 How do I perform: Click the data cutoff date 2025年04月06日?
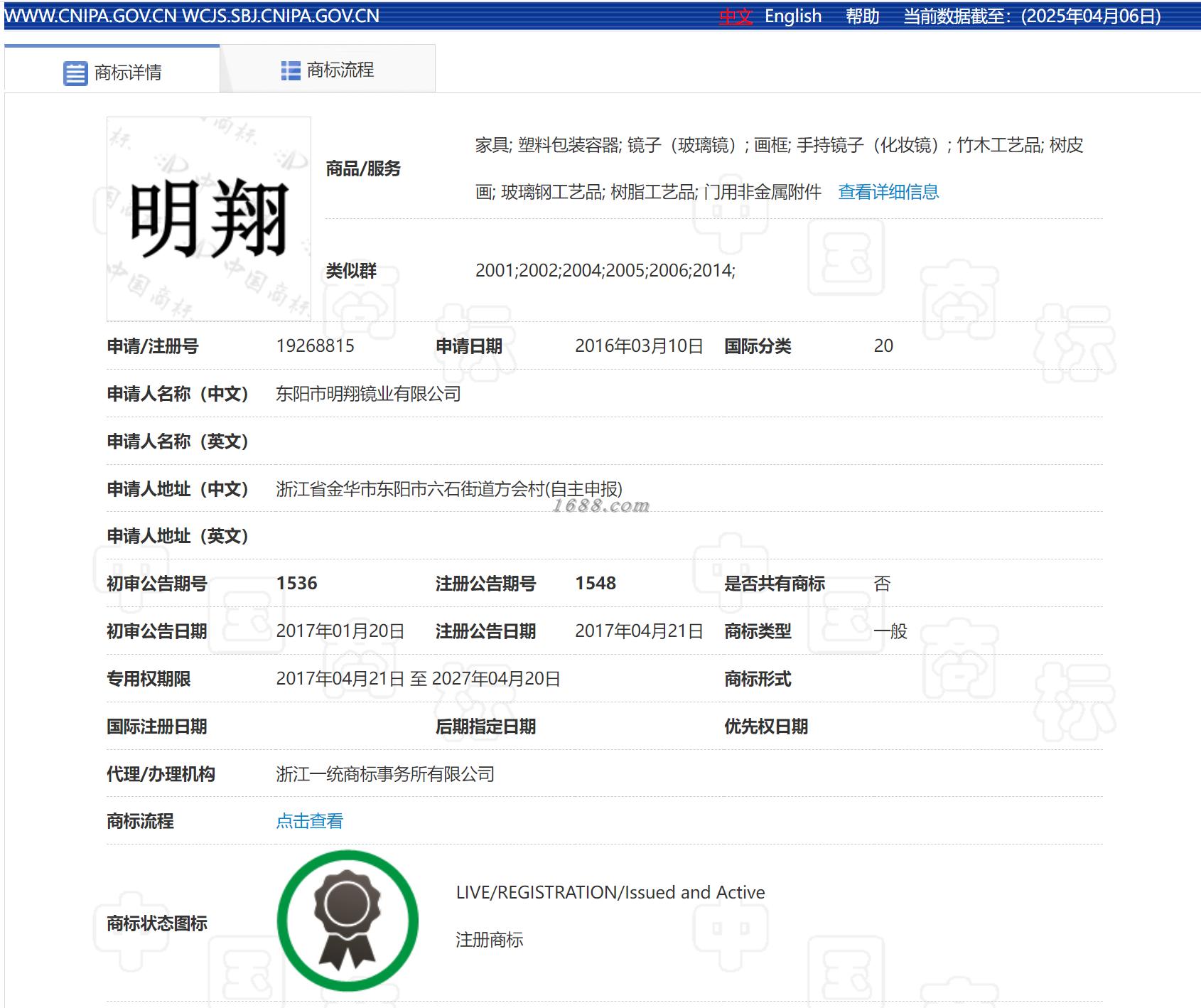(1091, 16)
